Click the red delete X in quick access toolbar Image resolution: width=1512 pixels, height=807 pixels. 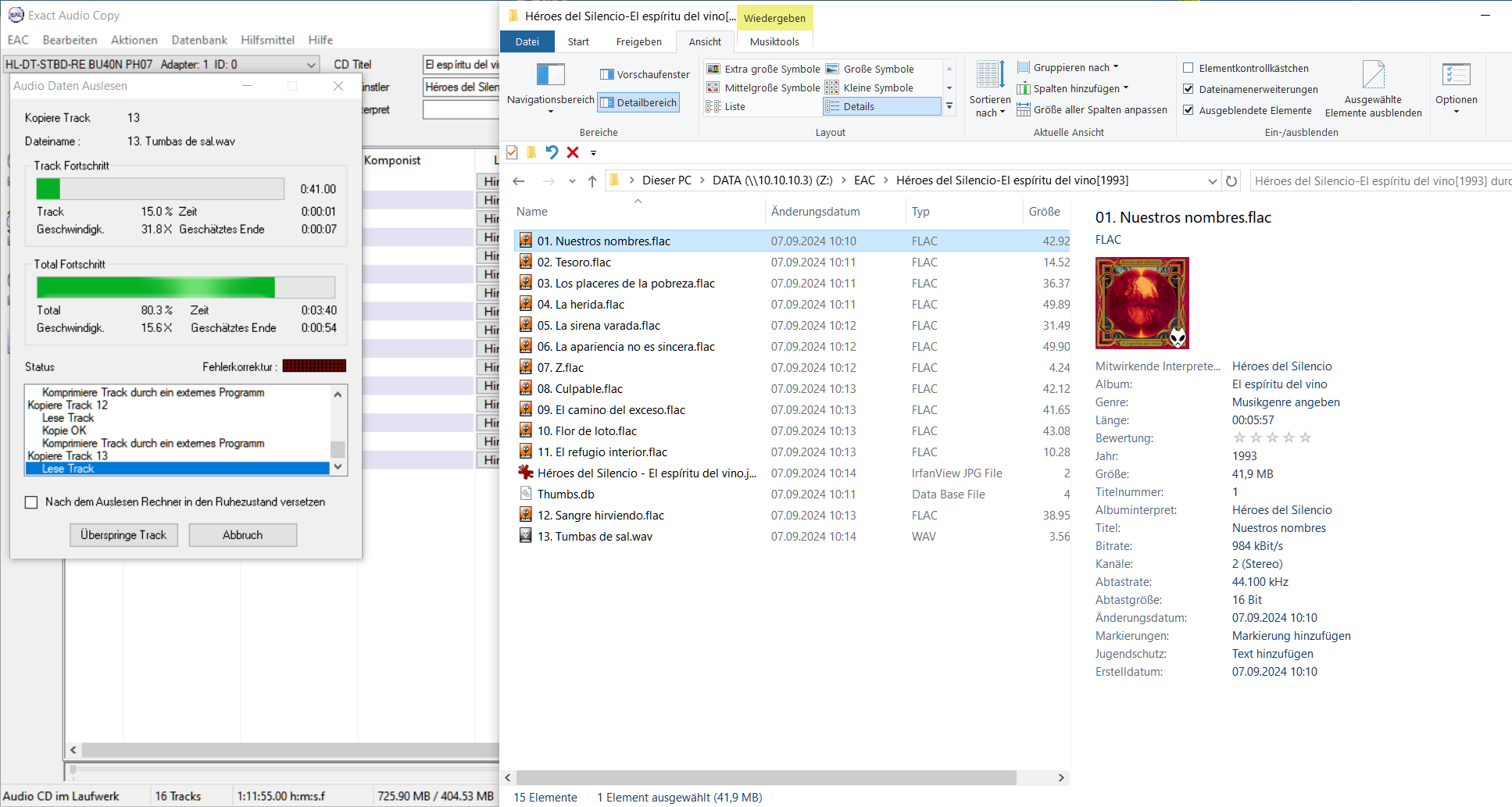573,152
